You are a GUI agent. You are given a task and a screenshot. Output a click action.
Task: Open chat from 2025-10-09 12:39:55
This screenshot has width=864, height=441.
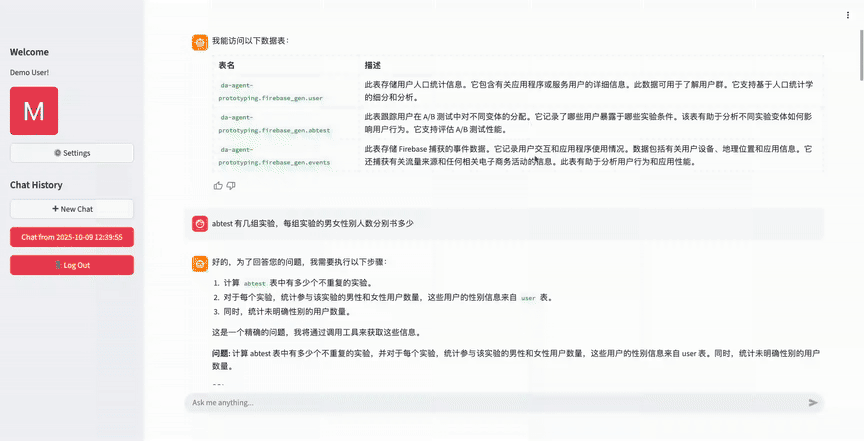pyautogui.click(x=72, y=237)
